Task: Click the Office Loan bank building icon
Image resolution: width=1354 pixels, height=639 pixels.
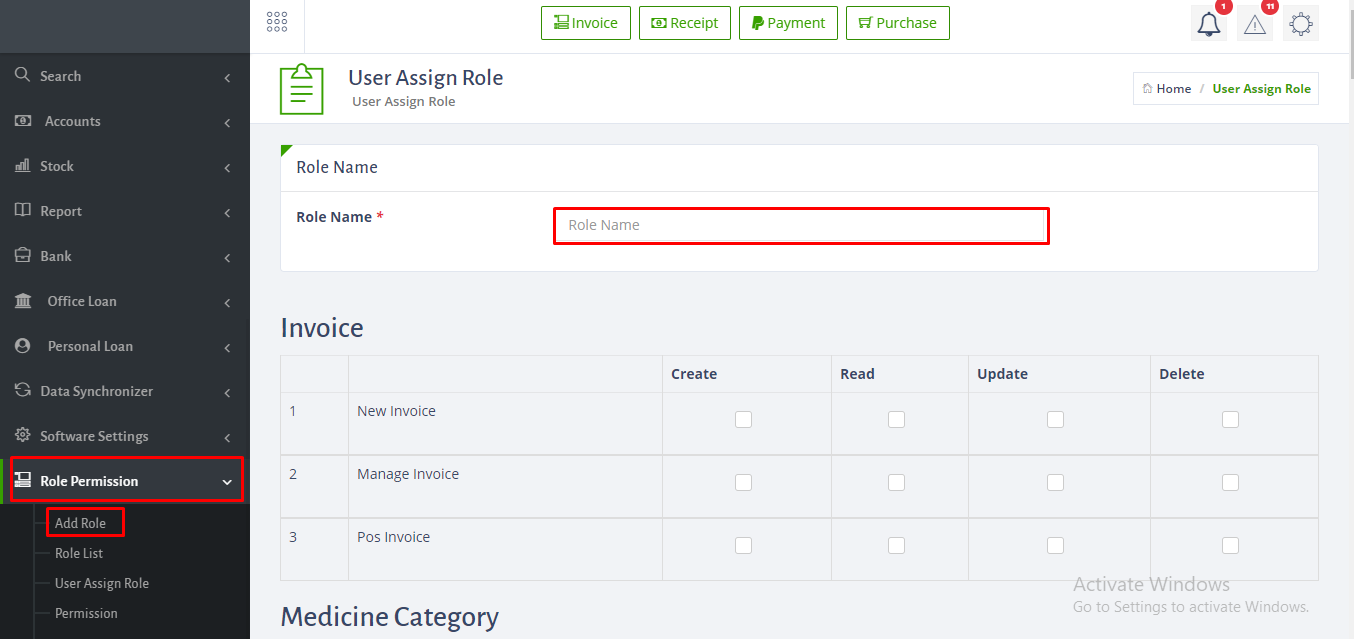Action: 23,301
